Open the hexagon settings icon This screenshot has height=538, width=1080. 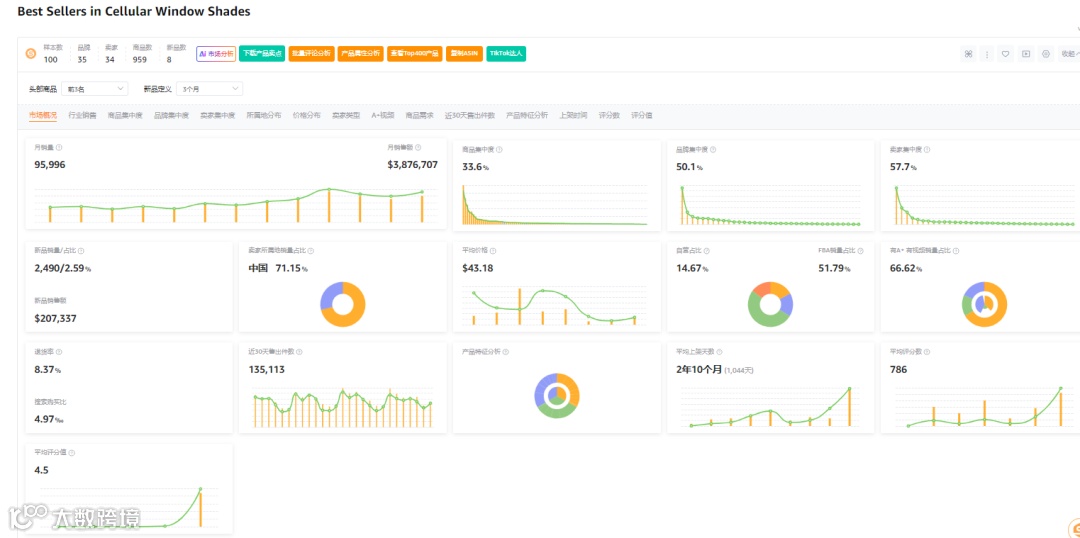(x=1046, y=54)
